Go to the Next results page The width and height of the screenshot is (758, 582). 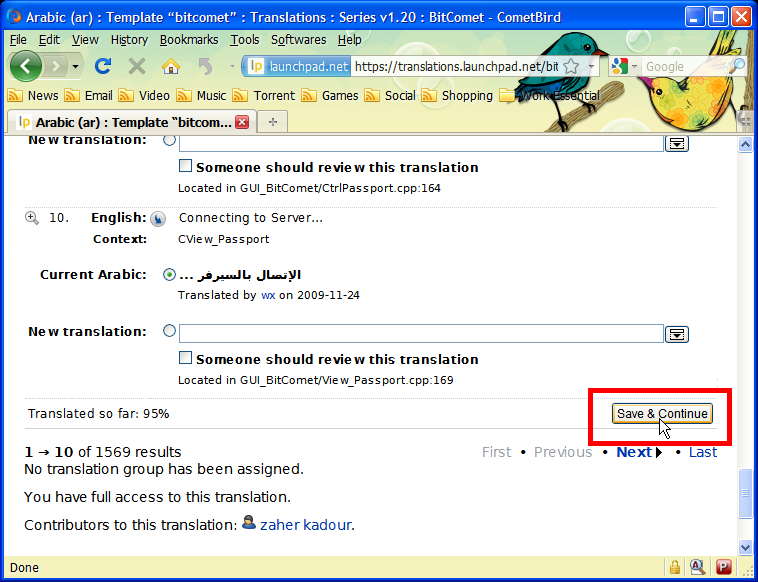(634, 452)
